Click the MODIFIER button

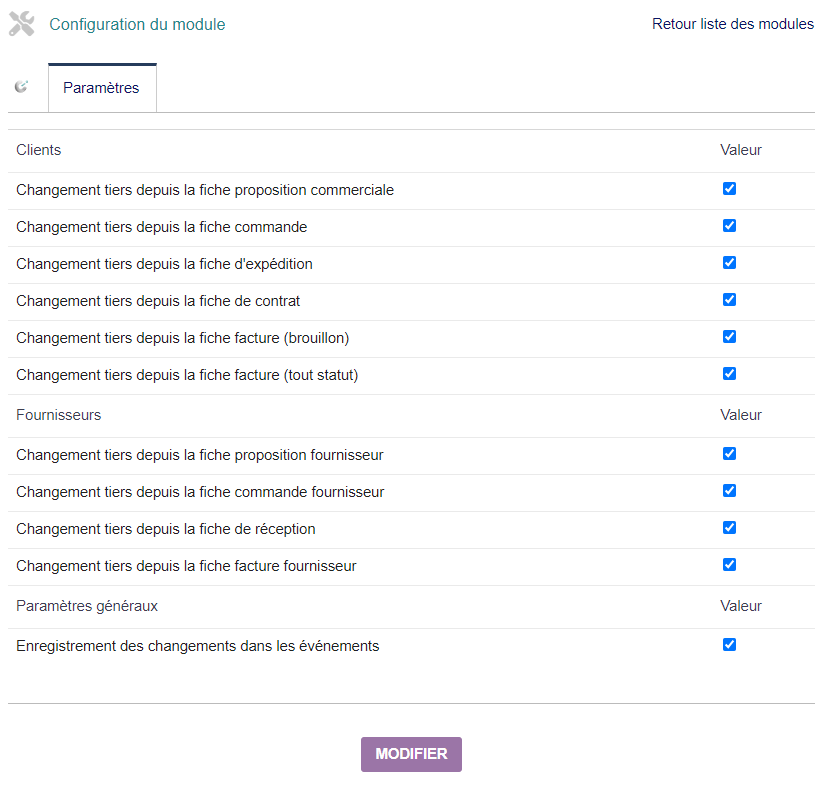coord(411,754)
